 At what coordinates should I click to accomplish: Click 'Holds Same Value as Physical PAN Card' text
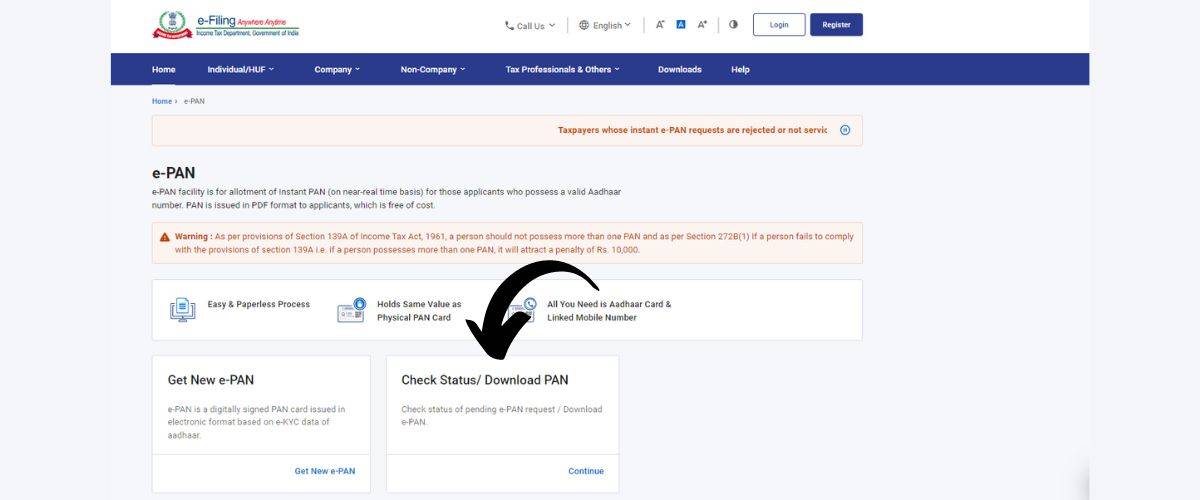point(419,310)
